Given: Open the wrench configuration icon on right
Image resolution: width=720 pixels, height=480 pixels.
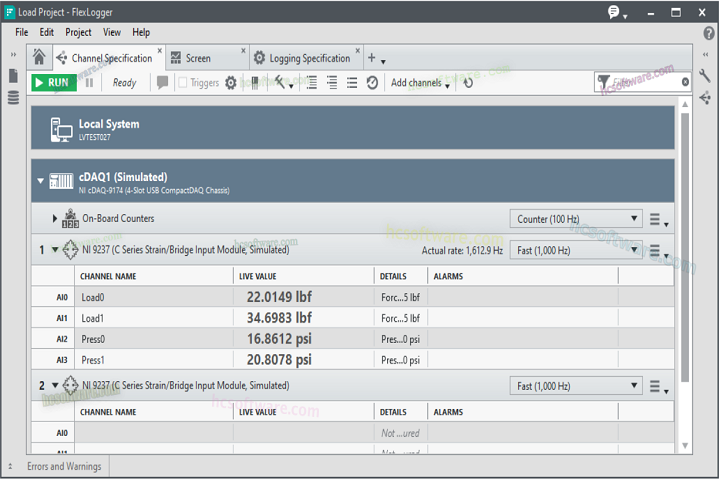Looking at the screenshot, I should pyautogui.click(x=705, y=75).
